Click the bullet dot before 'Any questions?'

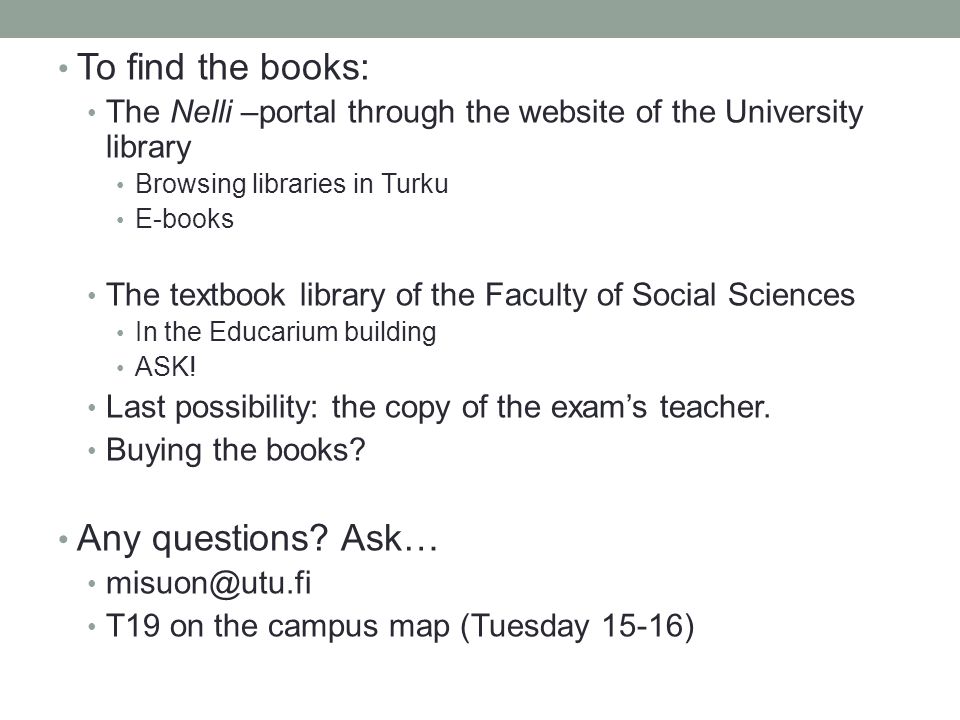(62, 539)
